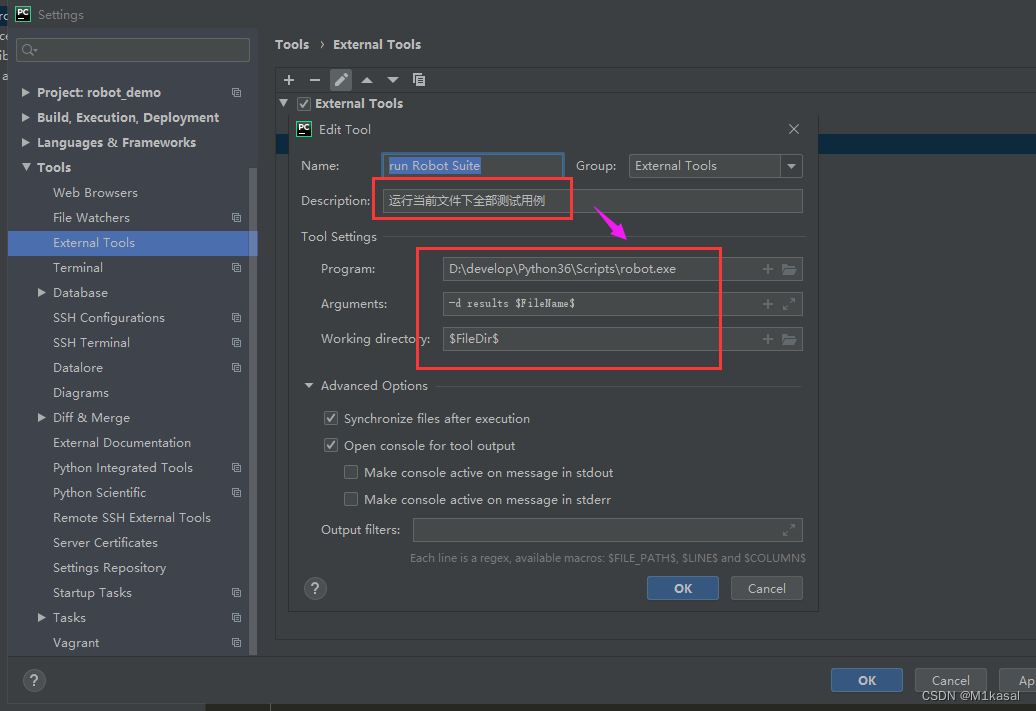
Task: Click project-level icon beside Vagrant
Action: click(x=237, y=642)
